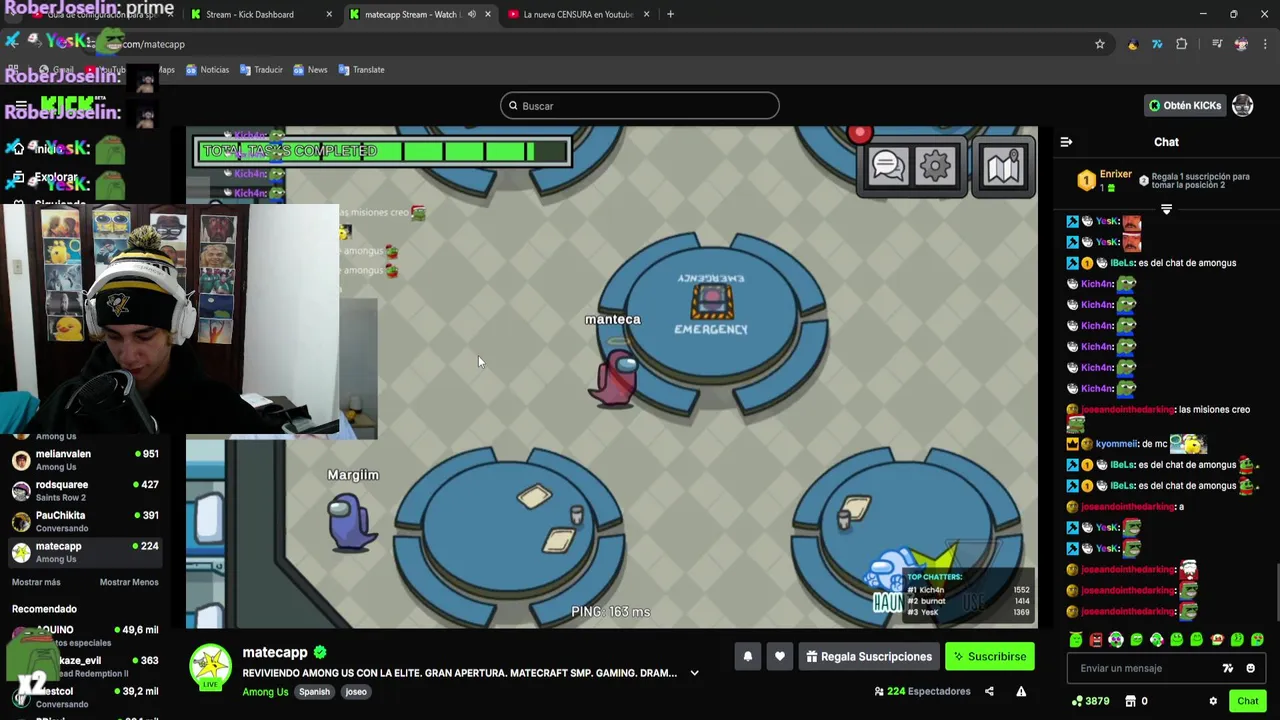Click the notification bell button

point(747,657)
